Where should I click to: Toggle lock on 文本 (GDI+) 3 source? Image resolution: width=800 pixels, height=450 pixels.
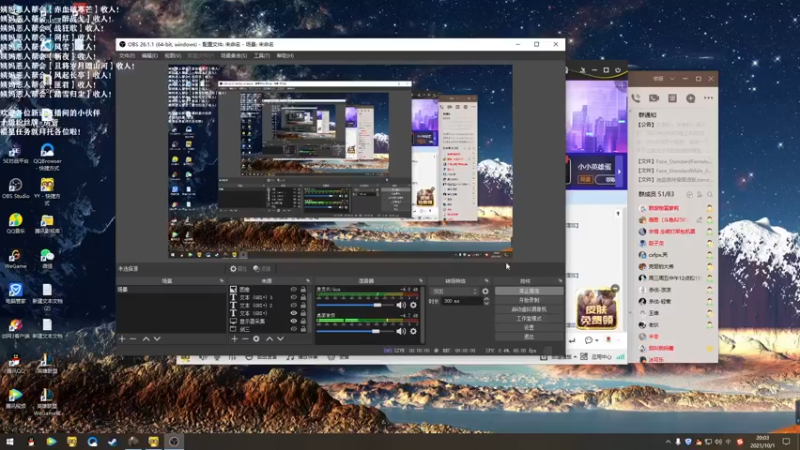pyautogui.click(x=303, y=297)
